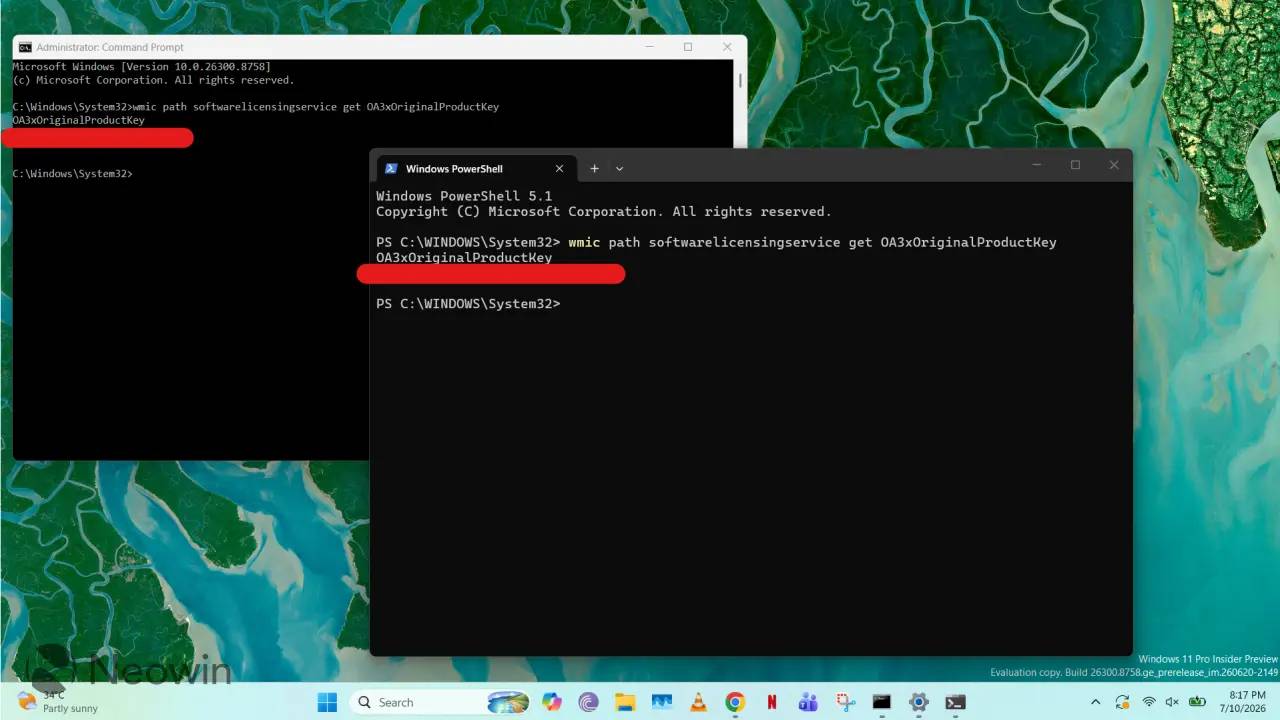Viewport: 1280px width, 720px height.
Task: Open Wi-Fi network quick settings
Action: [x=1149, y=702]
